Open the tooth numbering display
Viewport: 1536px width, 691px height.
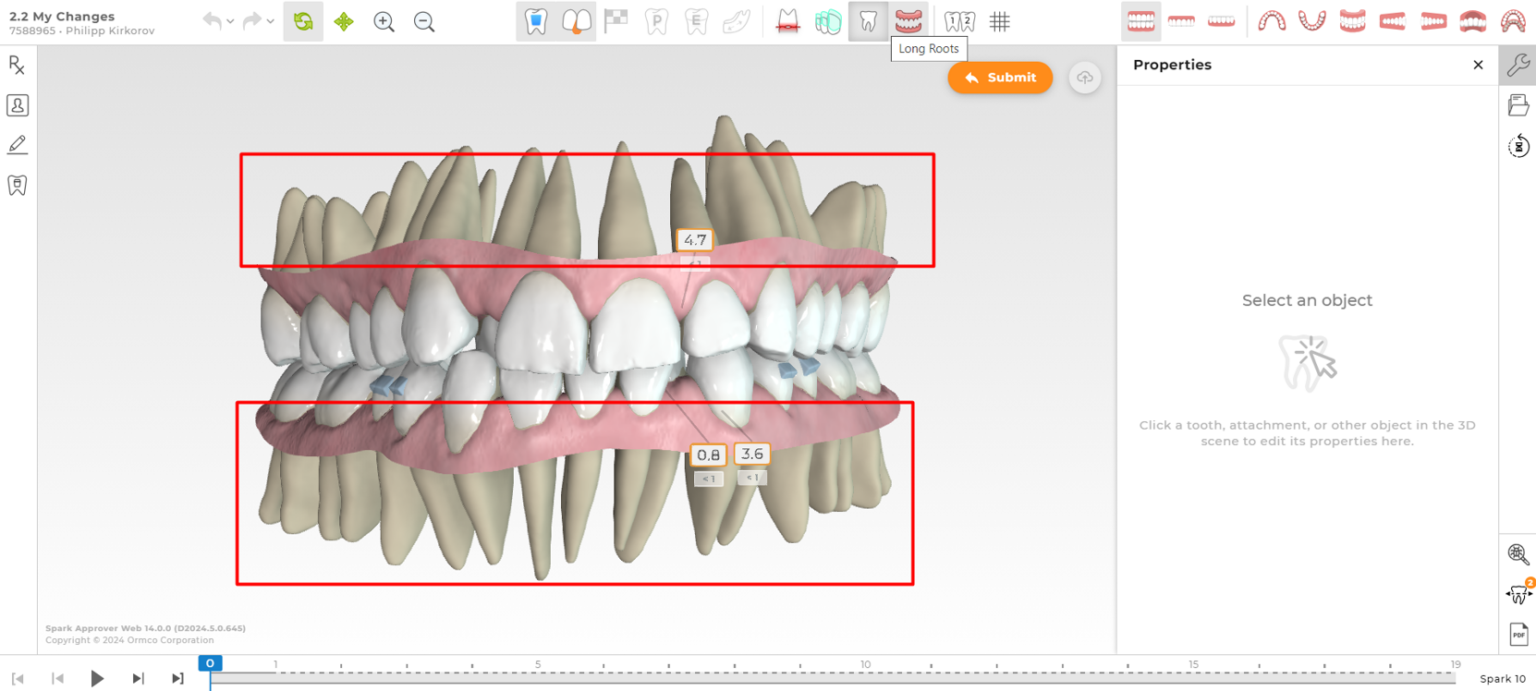[x=958, y=20]
